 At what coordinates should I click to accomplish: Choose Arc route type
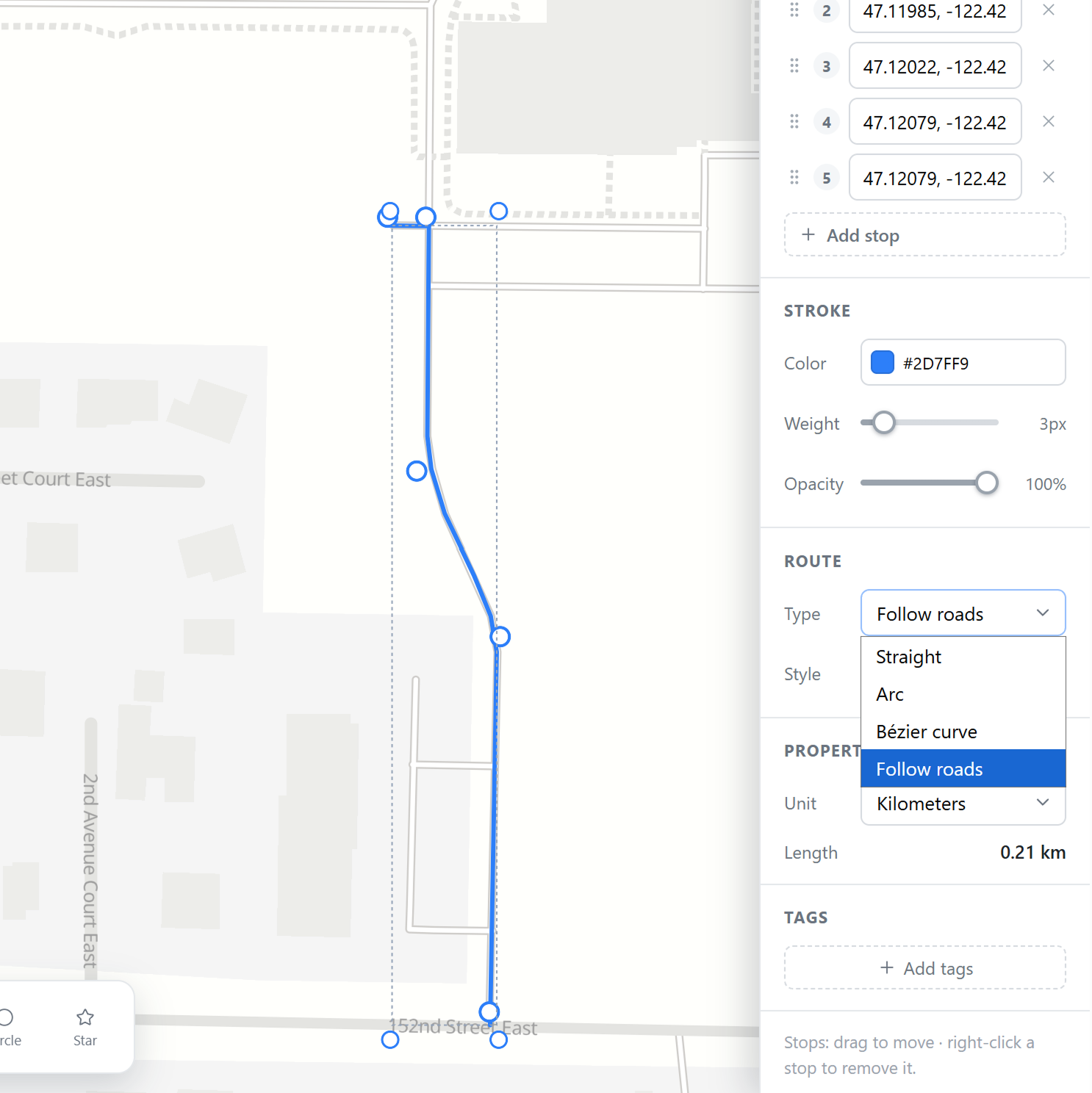[963, 694]
